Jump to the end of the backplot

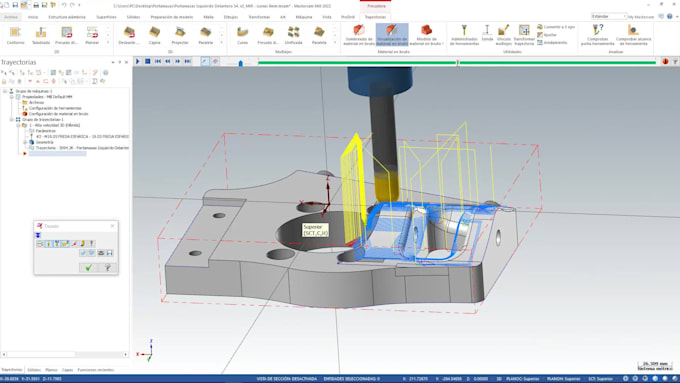click(188, 62)
